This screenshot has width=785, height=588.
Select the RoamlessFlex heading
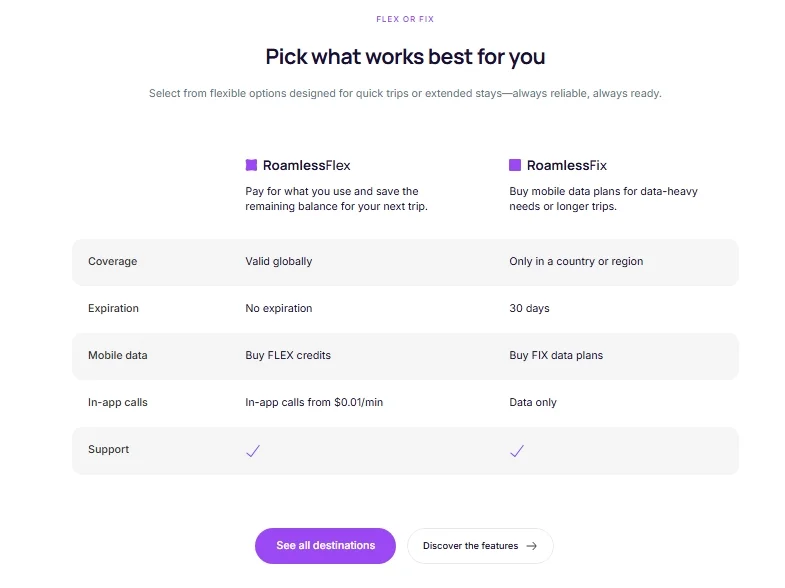click(x=306, y=166)
